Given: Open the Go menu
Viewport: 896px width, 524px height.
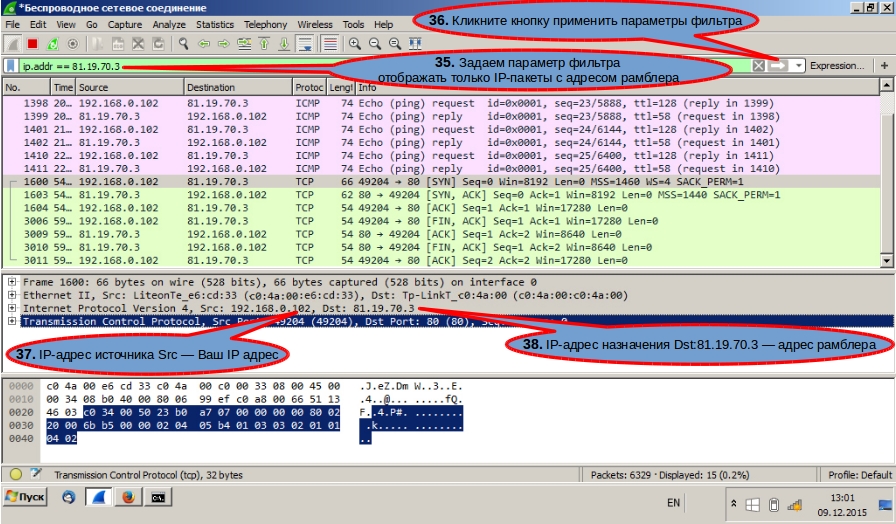Looking at the screenshot, I should [x=92, y=25].
